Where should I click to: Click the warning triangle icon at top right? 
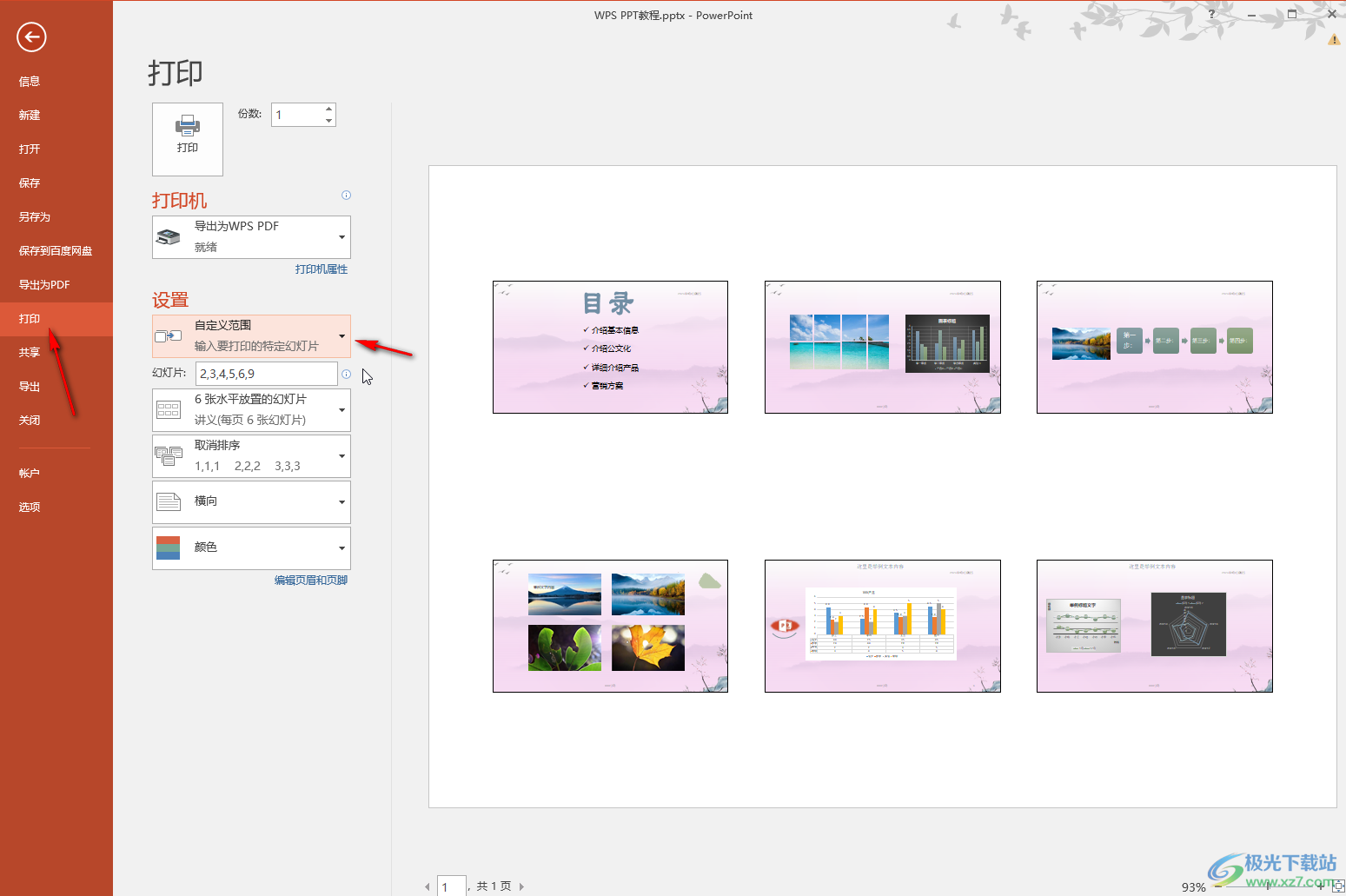pyautogui.click(x=1334, y=39)
